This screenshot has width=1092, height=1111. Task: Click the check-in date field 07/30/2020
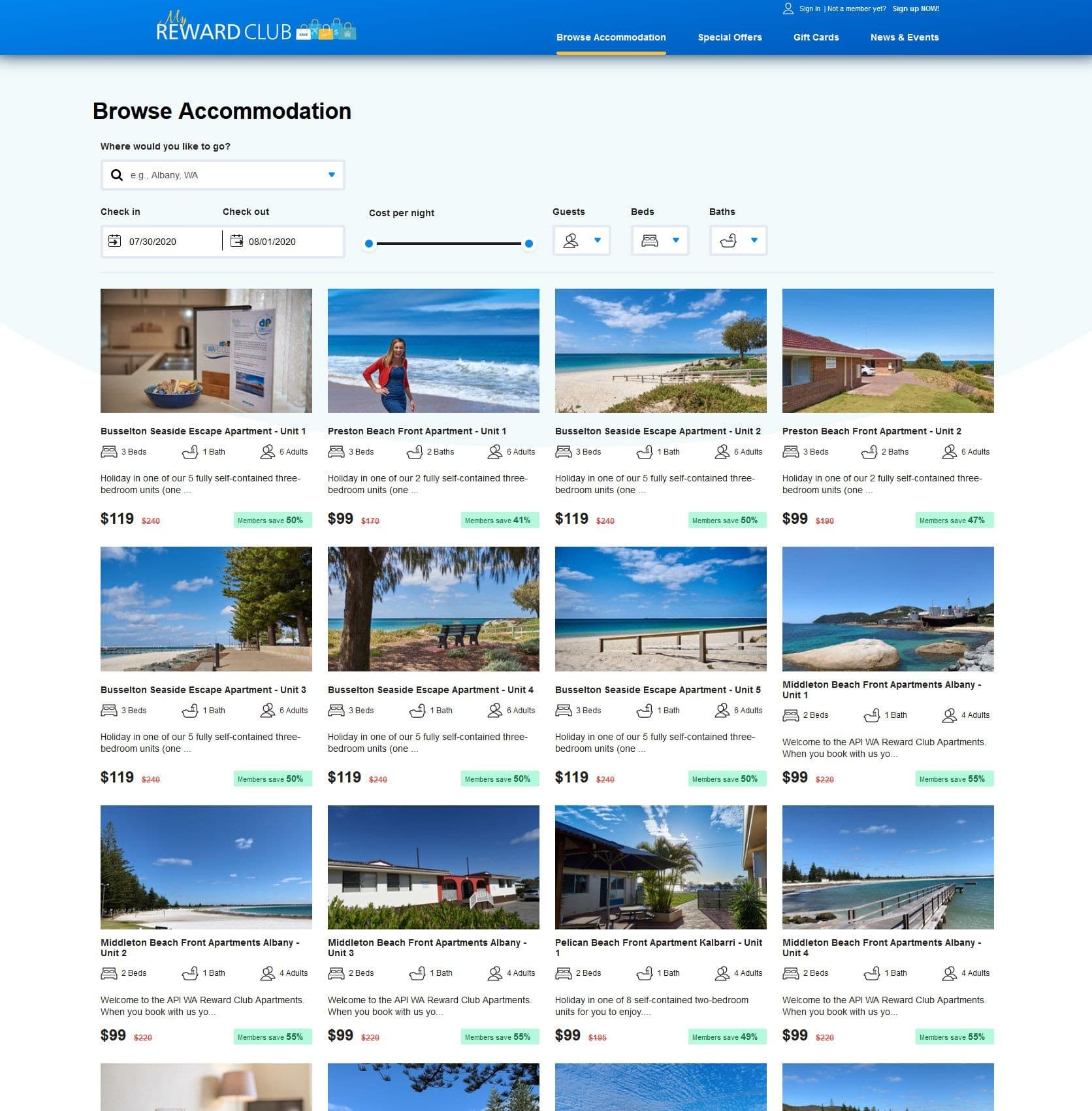[161, 241]
